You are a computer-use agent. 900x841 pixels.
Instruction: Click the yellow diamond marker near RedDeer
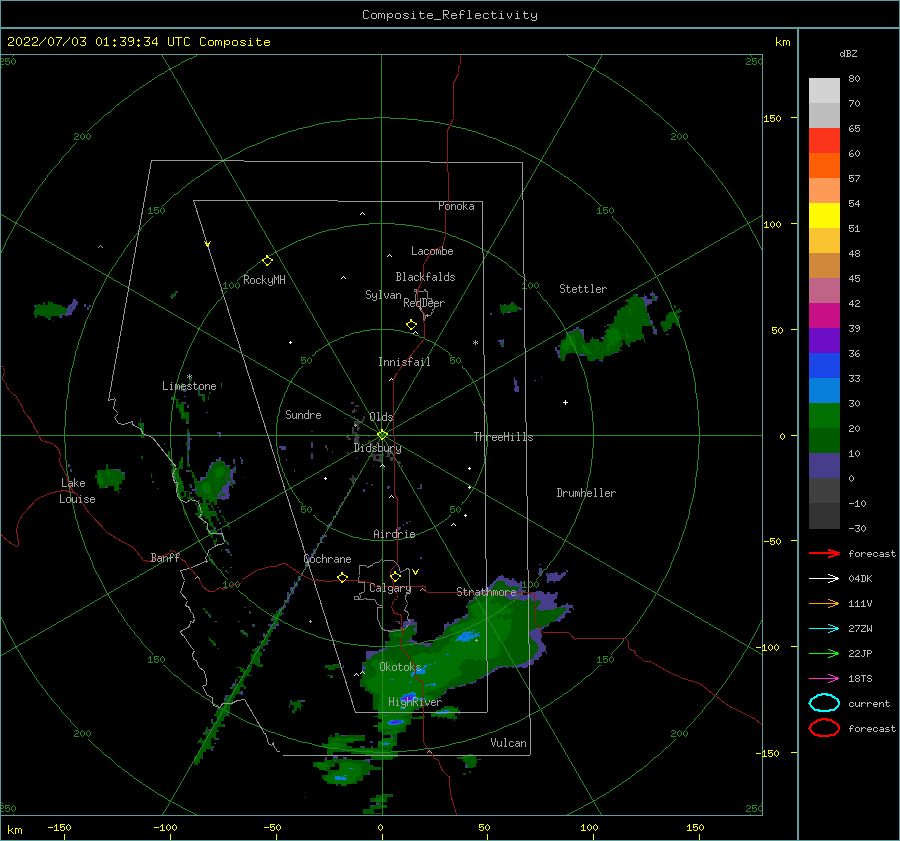pyautogui.click(x=411, y=325)
